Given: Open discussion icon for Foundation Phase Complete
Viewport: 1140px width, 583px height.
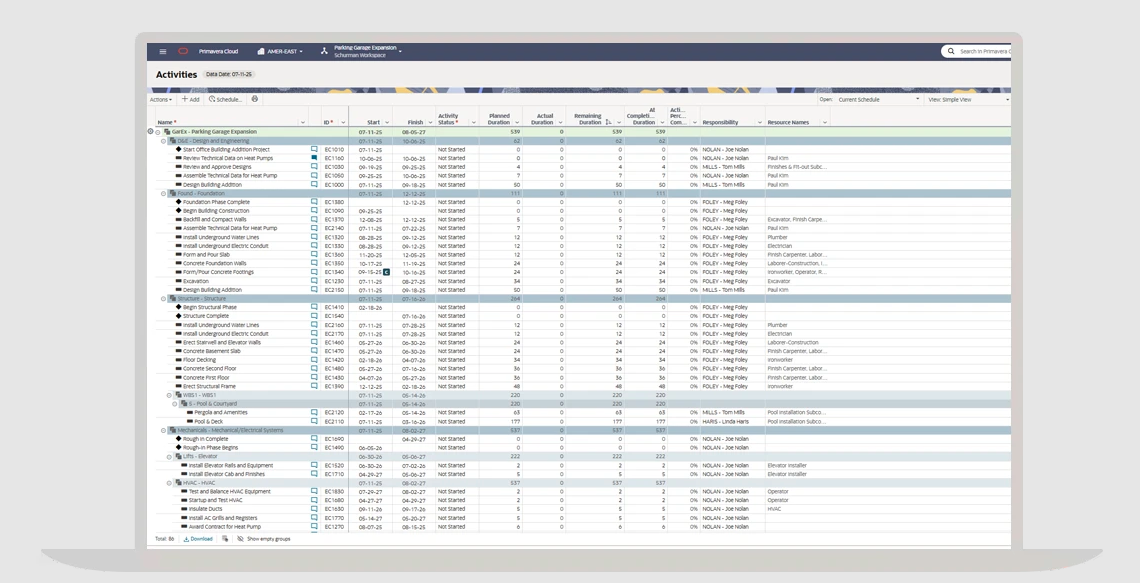Looking at the screenshot, I should click(314, 202).
